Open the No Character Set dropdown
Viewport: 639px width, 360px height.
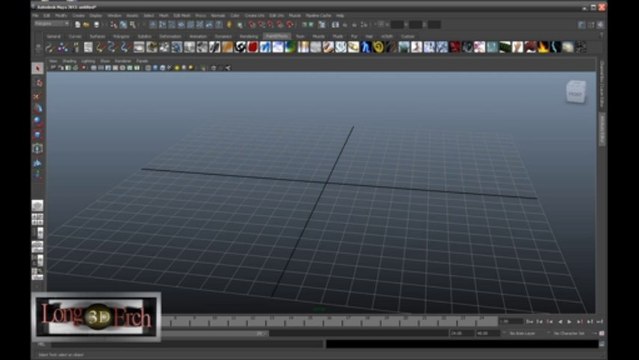(x=570, y=333)
